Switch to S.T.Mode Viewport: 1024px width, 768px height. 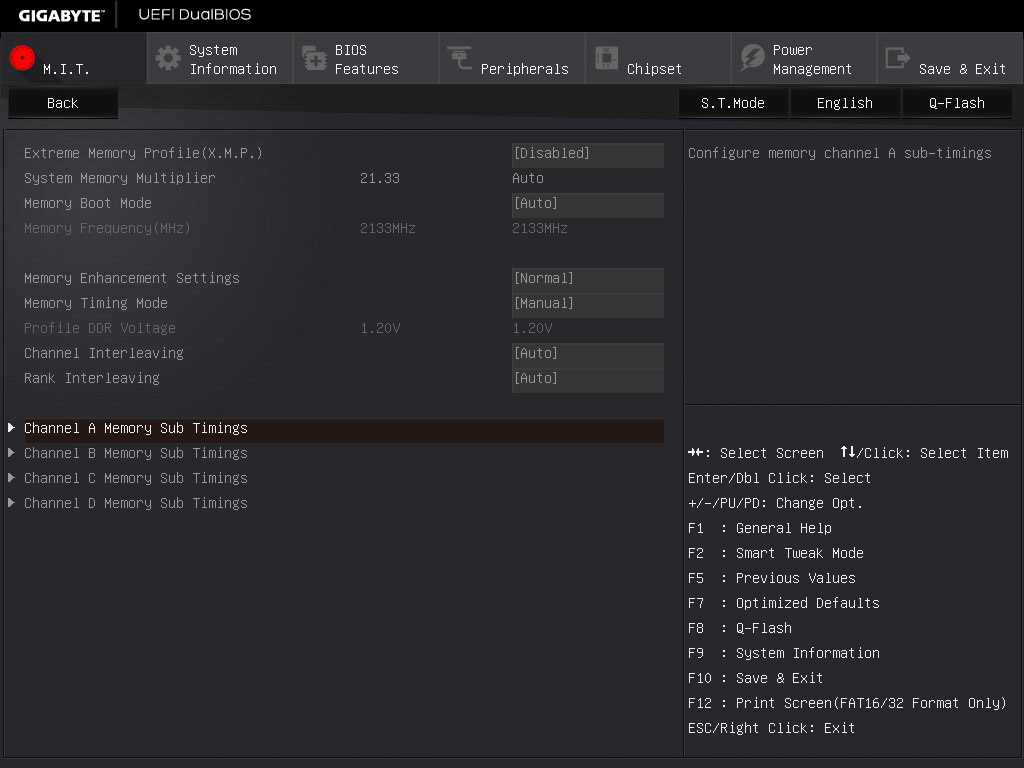(732, 103)
